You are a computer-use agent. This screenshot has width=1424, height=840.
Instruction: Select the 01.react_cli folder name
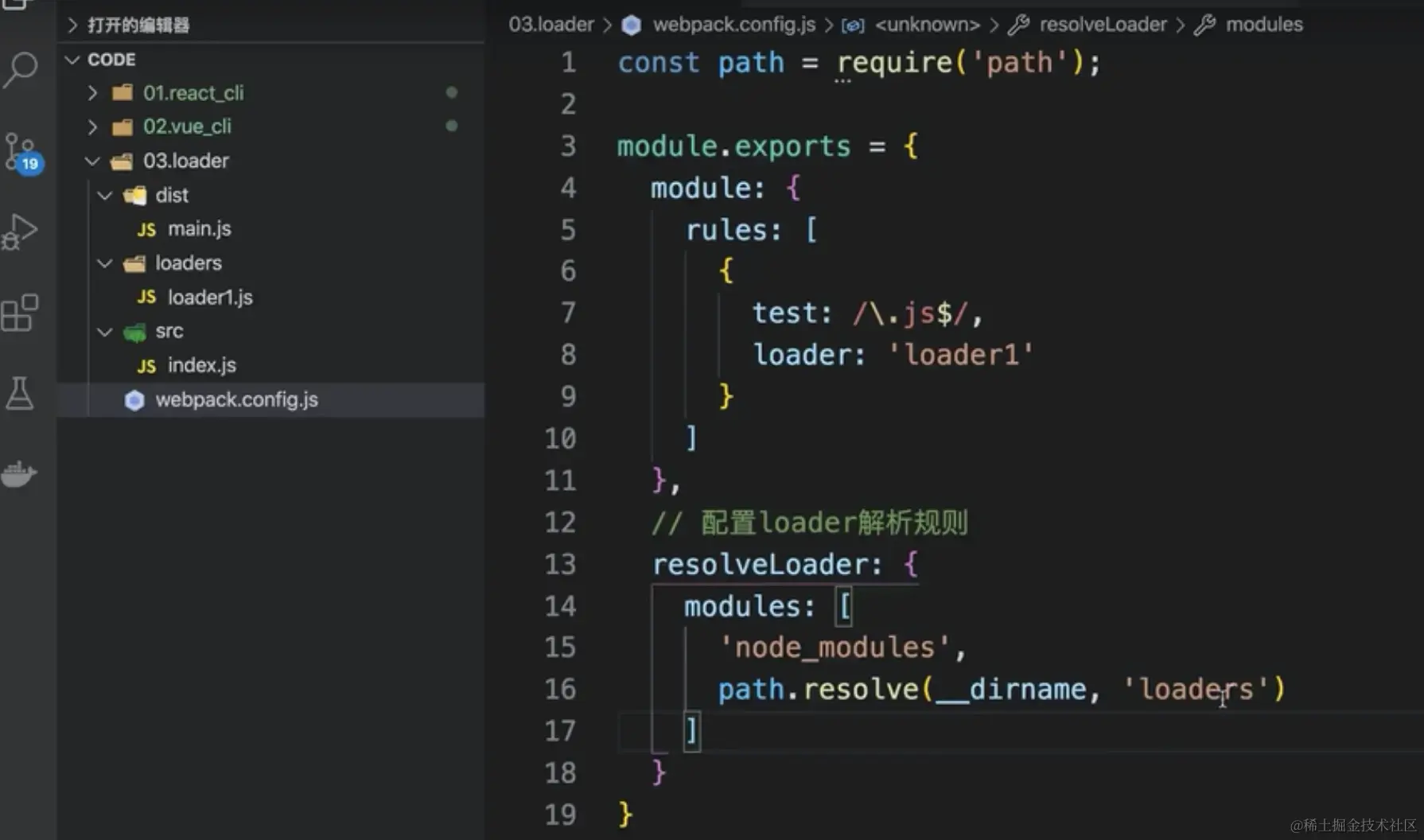pyautogui.click(x=193, y=93)
